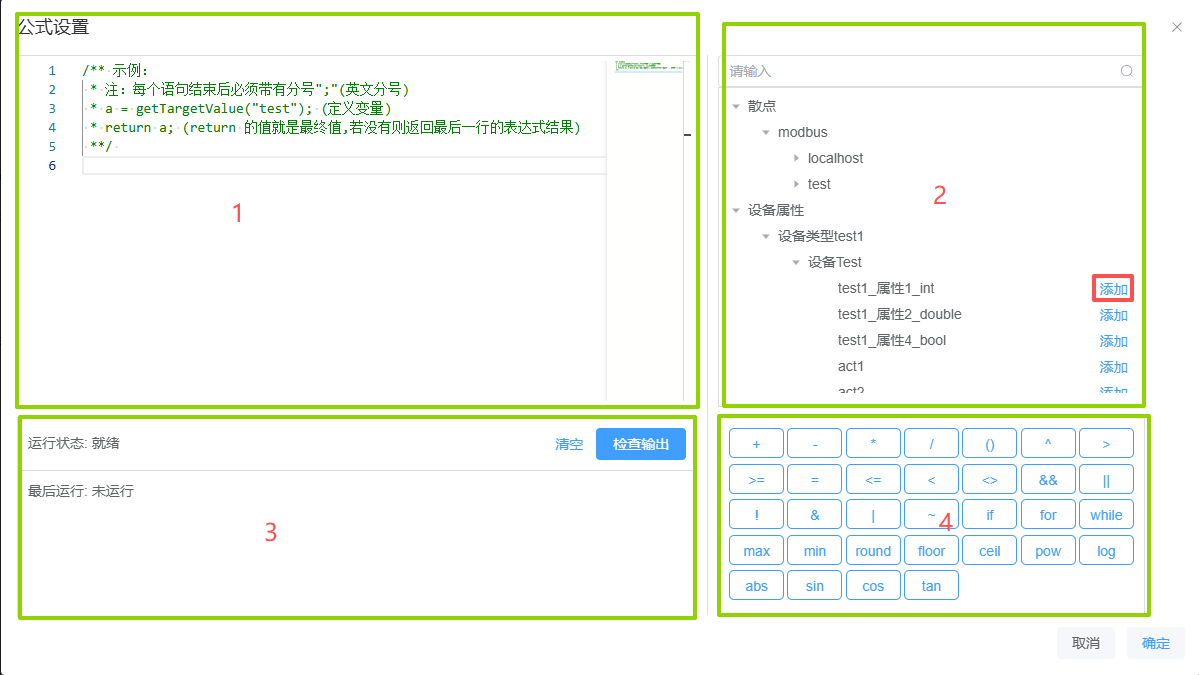The height and width of the screenshot is (675, 1199).
Task: Select the act1 row
Action: [931, 366]
